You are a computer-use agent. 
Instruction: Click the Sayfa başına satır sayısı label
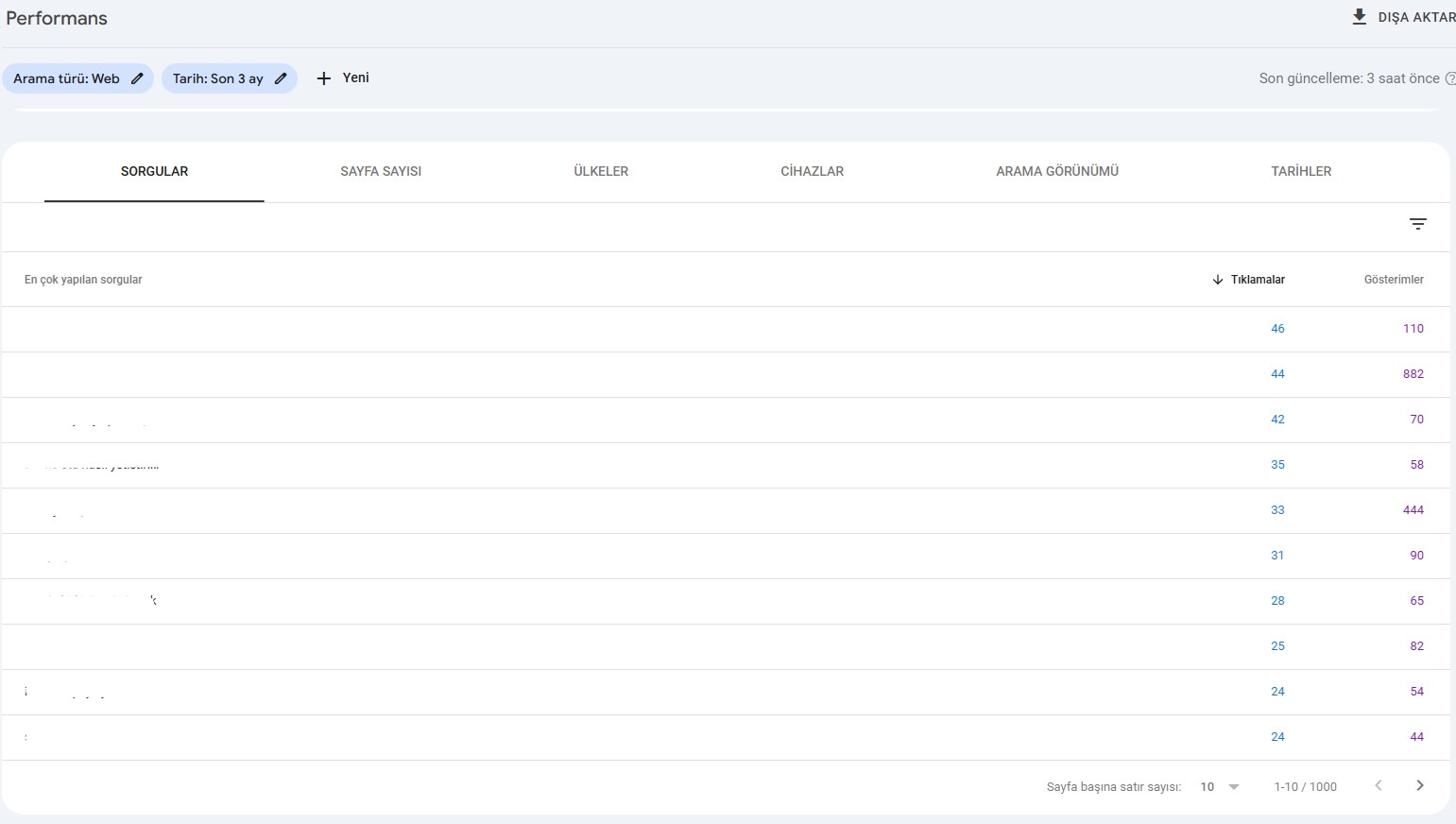point(1114,787)
